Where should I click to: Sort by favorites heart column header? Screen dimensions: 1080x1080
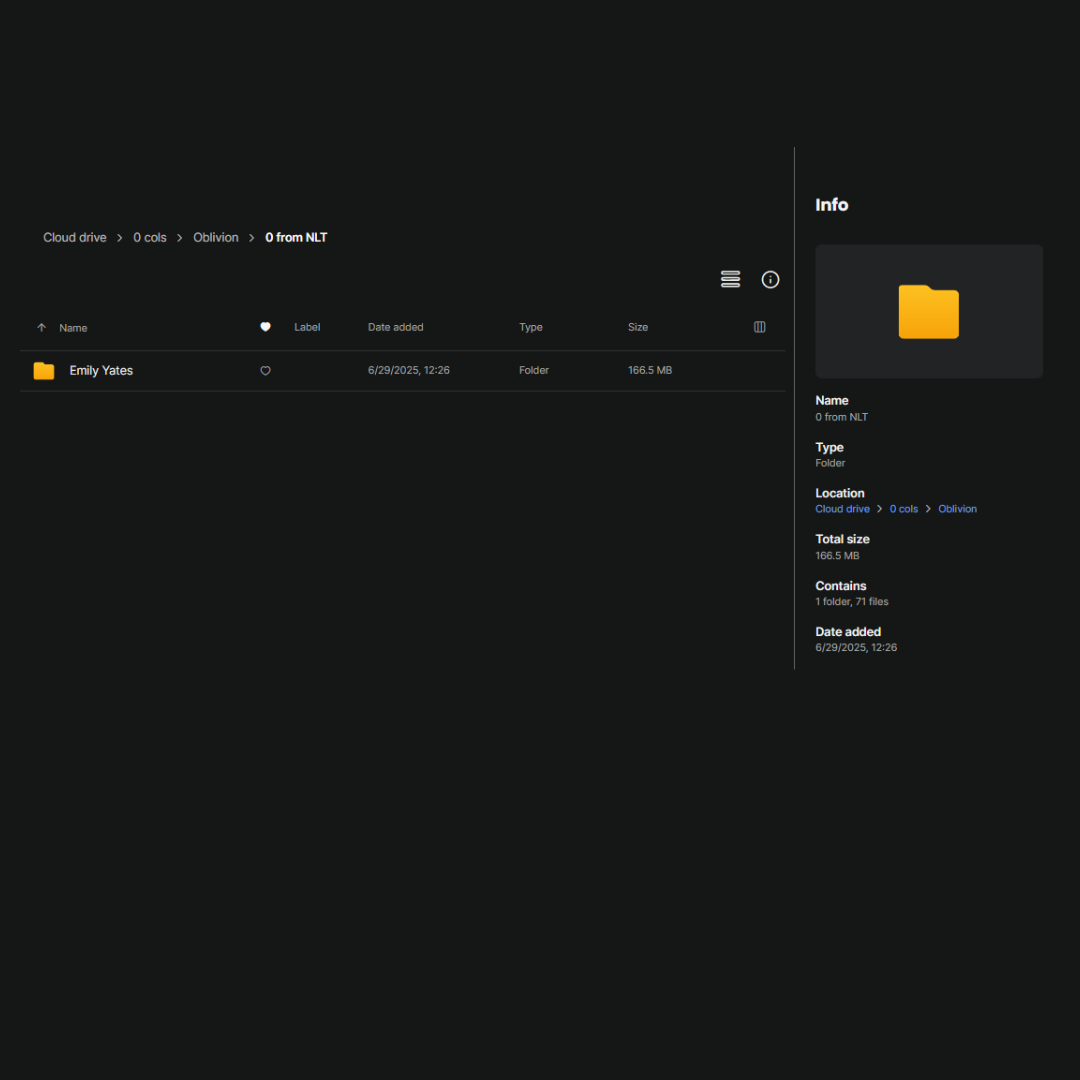pyautogui.click(x=265, y=327)
